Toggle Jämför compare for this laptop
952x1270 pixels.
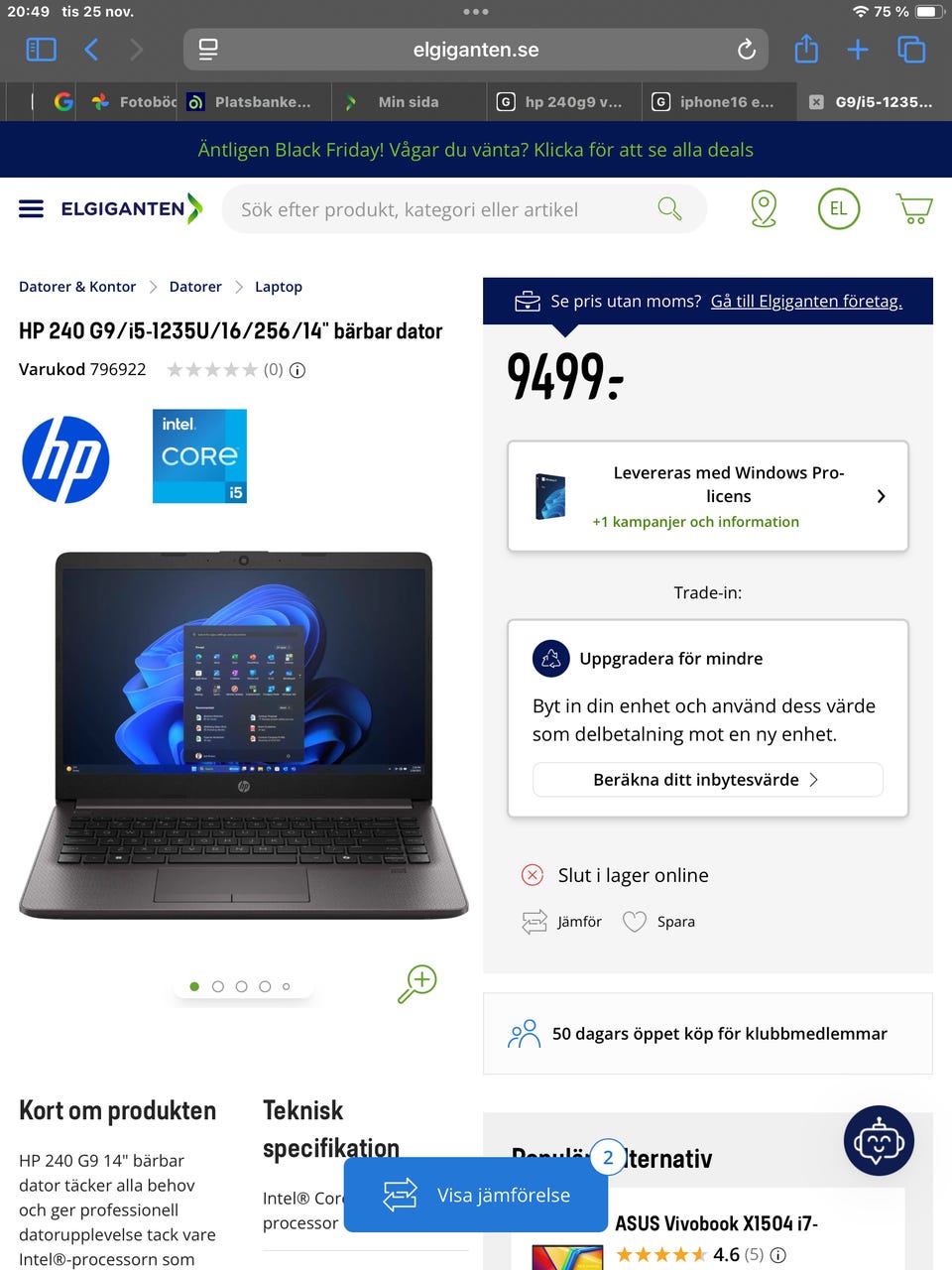coord(561,922)
